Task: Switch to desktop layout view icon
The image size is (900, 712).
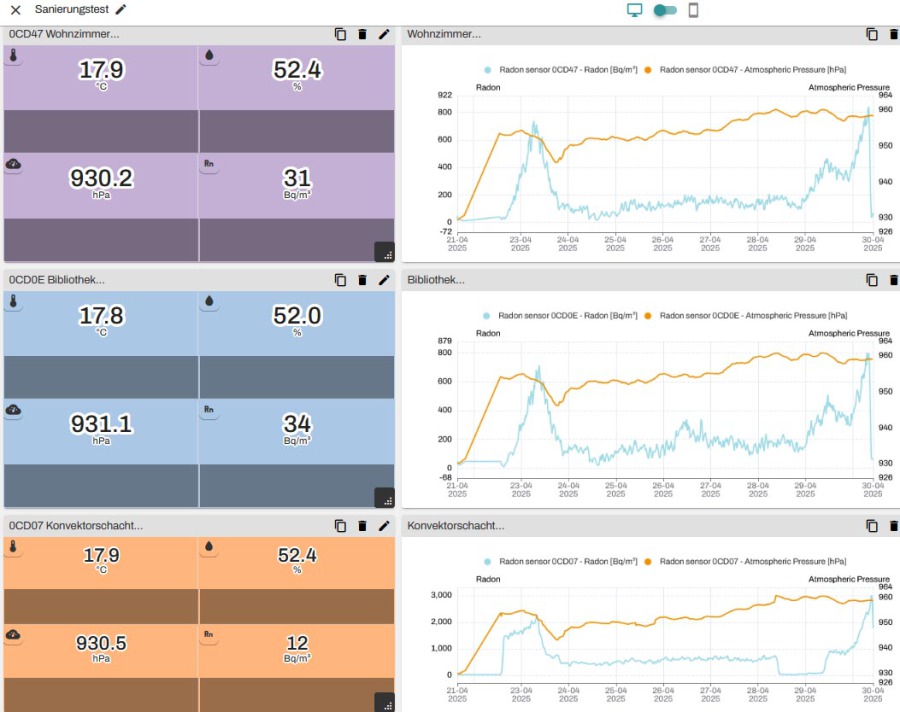Action: [x=634, y=10]
